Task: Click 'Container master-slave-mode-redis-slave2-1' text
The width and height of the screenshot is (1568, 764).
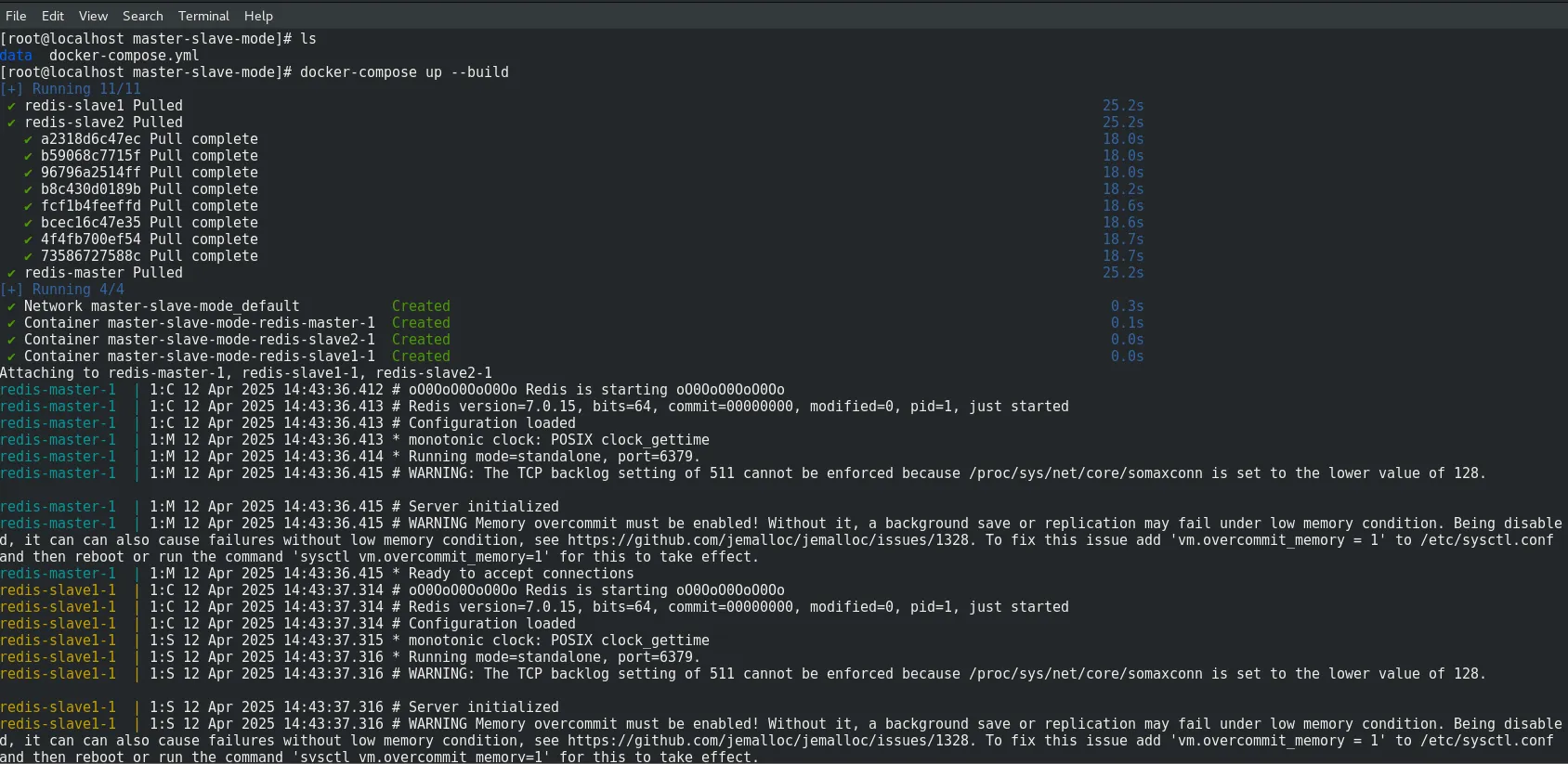Action: click(x=200, y=340)
